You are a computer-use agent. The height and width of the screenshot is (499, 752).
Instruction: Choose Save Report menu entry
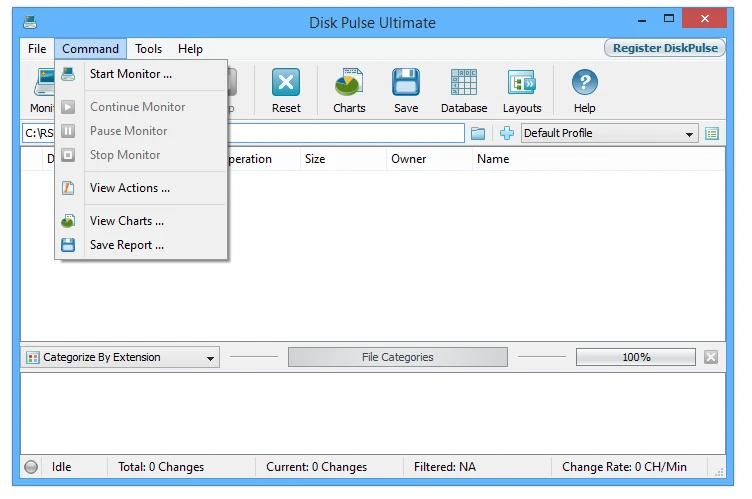pos(126,245)
